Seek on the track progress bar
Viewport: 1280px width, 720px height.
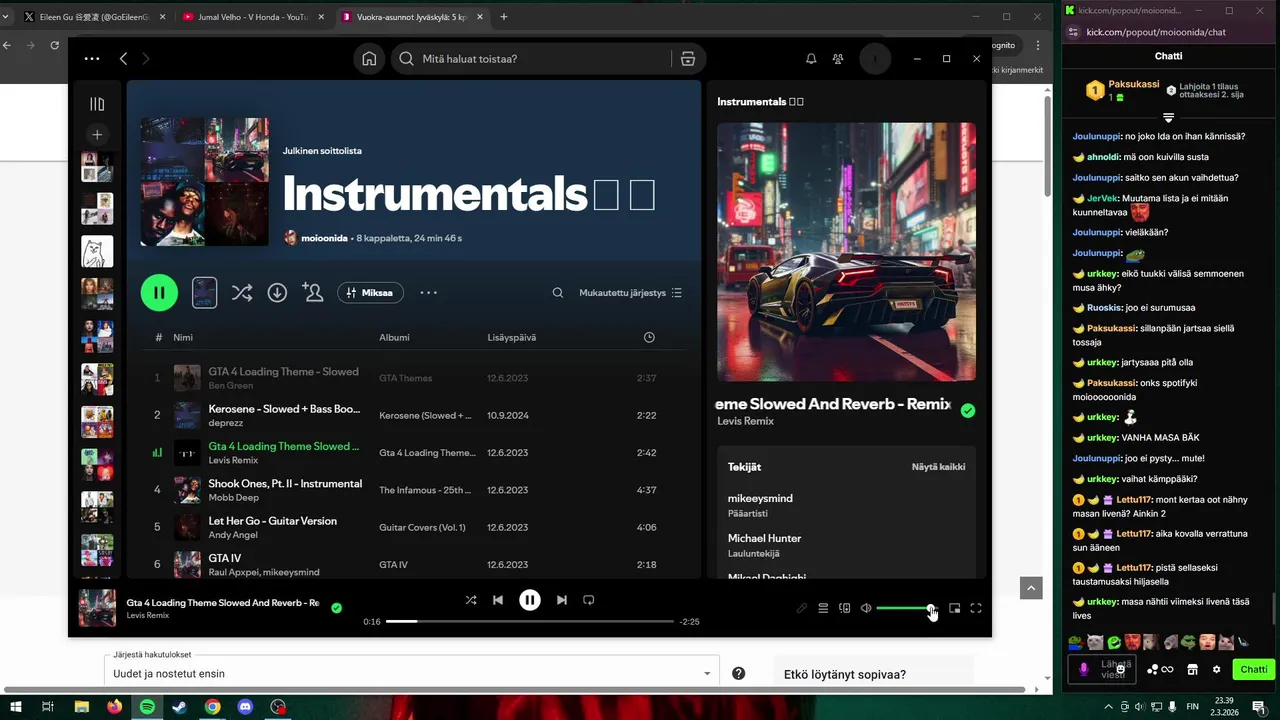[530, 621]
